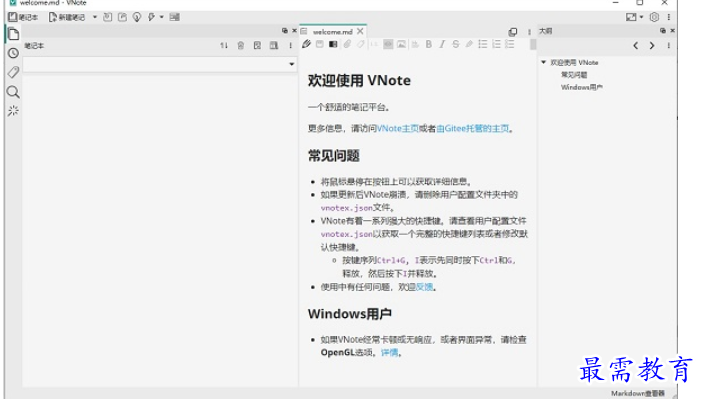Open the notebook selector combo box
701x401 pixels.
click(x=160, y=64)
